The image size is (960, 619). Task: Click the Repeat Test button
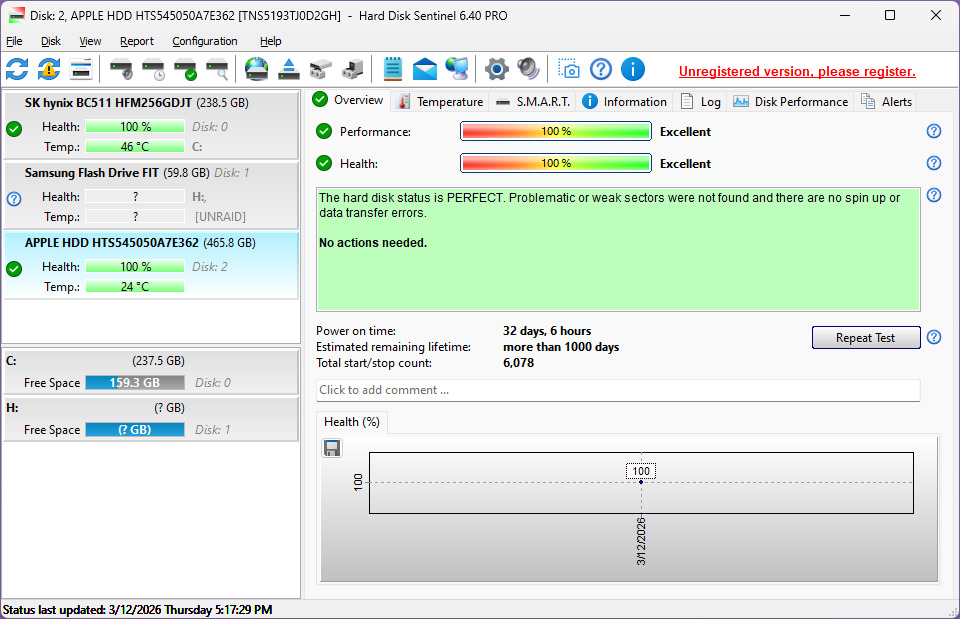(866, 337)
